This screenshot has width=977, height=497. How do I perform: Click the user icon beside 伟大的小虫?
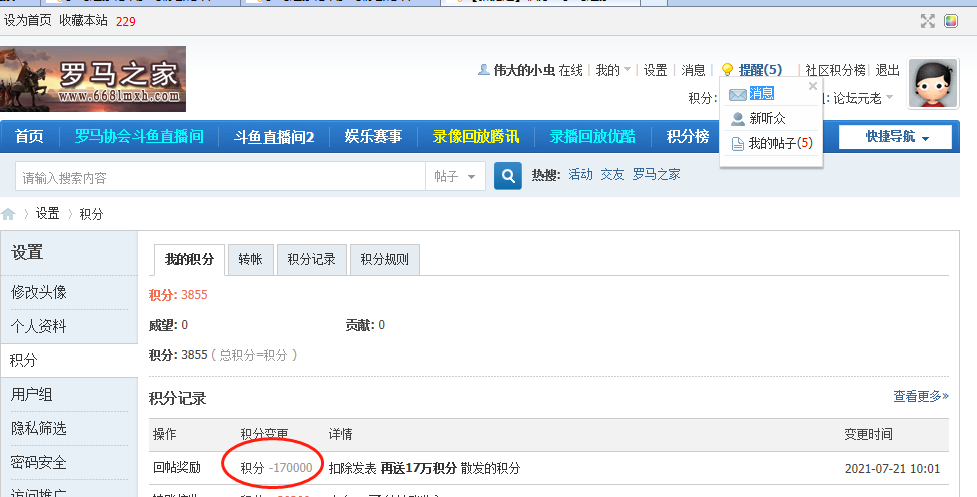[x=484, y=70]
